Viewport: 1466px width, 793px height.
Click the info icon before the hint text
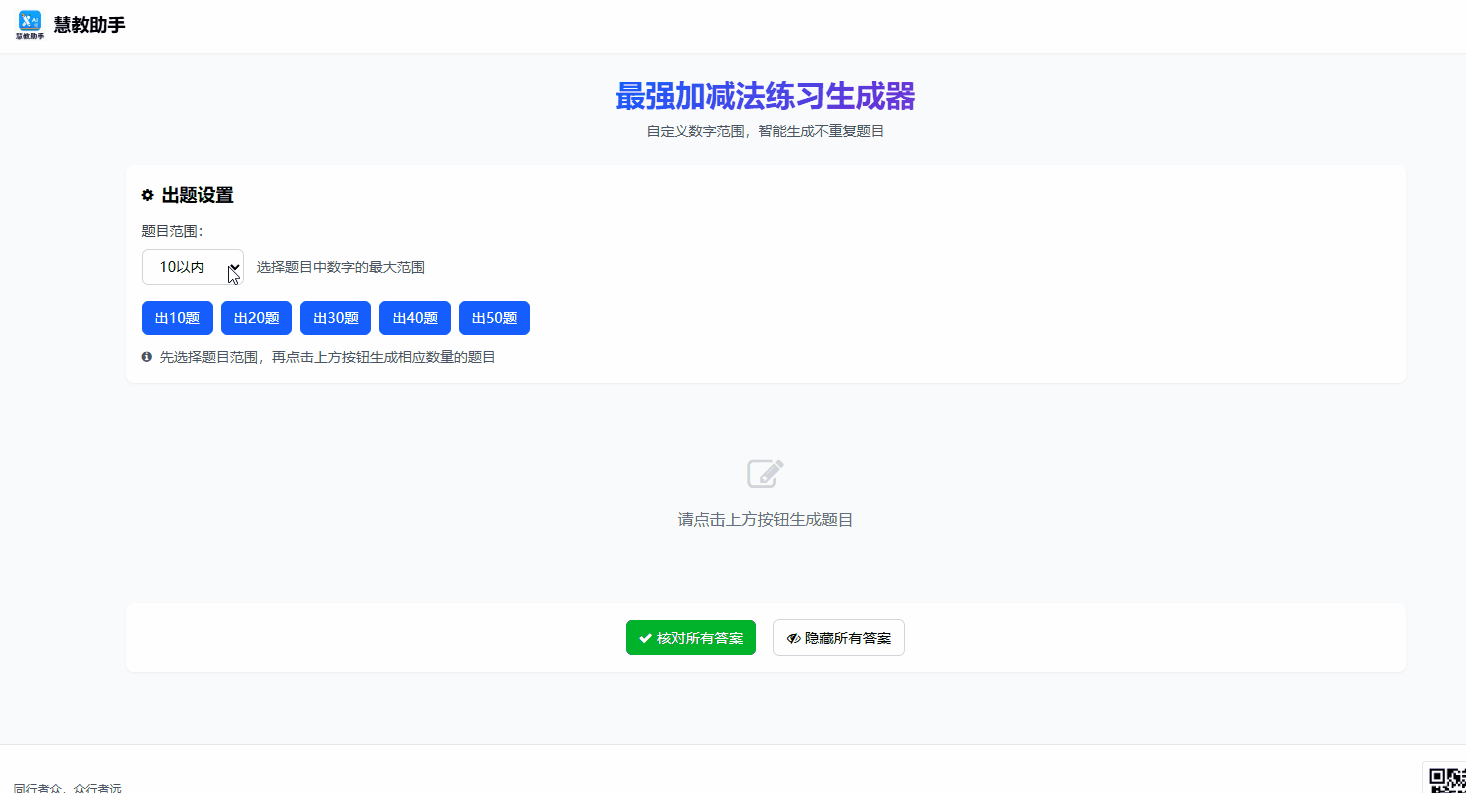coord(147,357)
